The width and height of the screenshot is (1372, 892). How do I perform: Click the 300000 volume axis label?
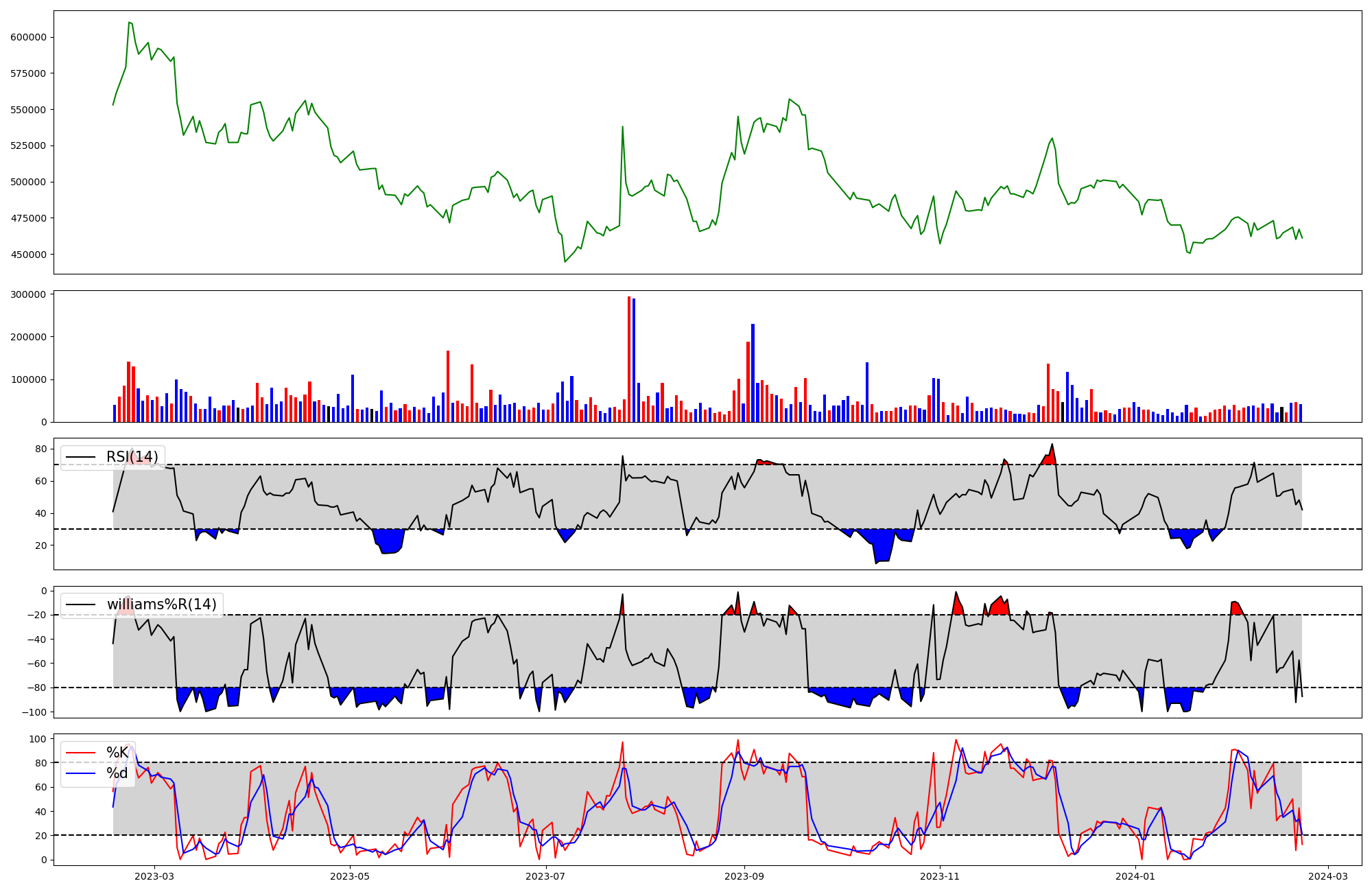click(x=28, y=294)
